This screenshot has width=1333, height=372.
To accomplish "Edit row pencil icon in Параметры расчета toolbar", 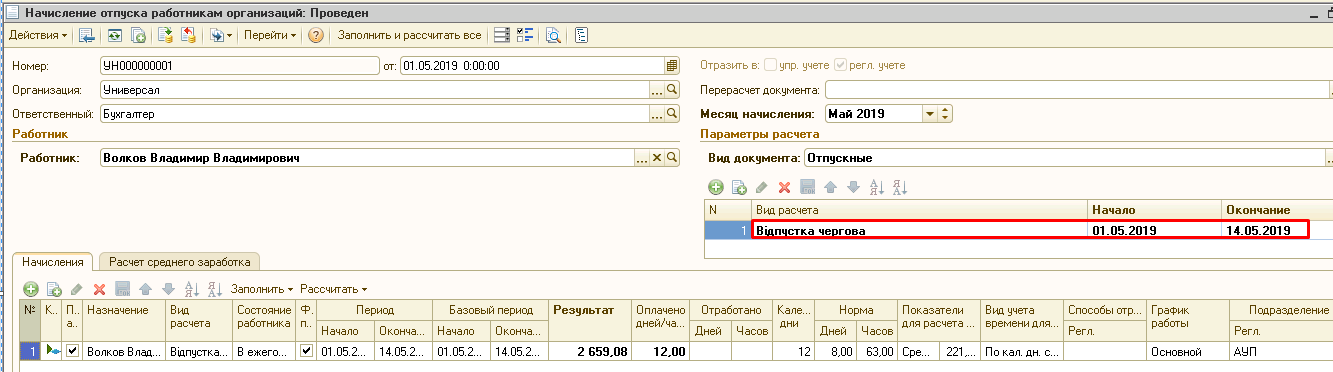I will coord(761,187).
